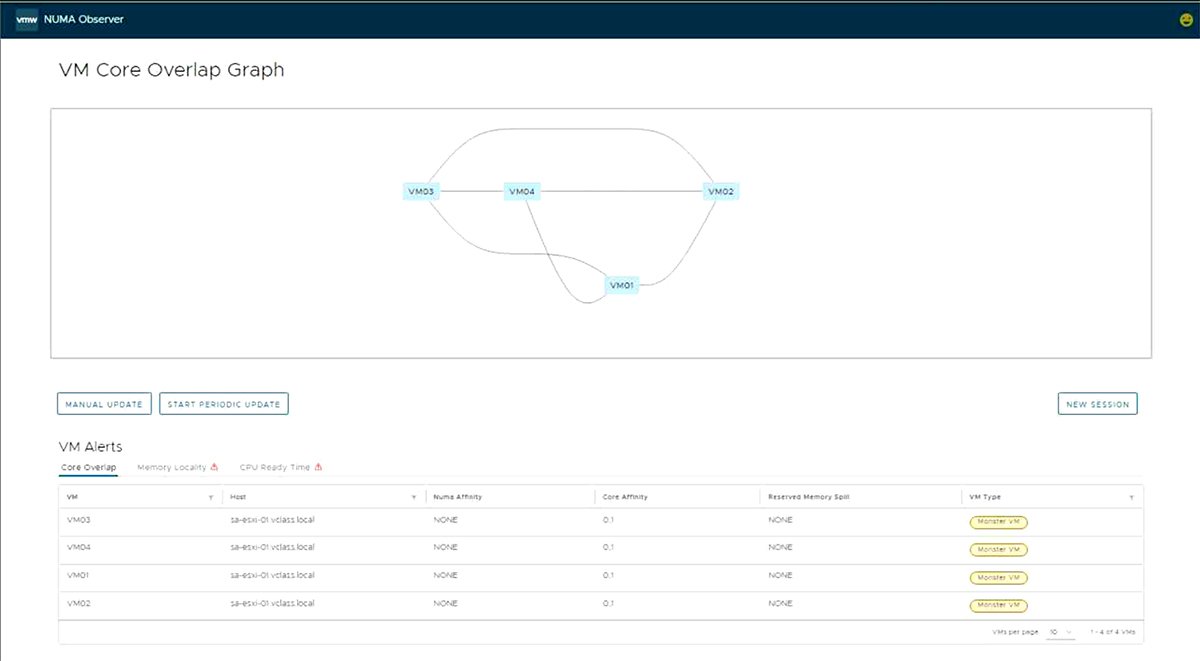The width and height of the screenshot is (1200, 661).
Task: Open the smiley status icon in header
Action: click(1184, 18)
